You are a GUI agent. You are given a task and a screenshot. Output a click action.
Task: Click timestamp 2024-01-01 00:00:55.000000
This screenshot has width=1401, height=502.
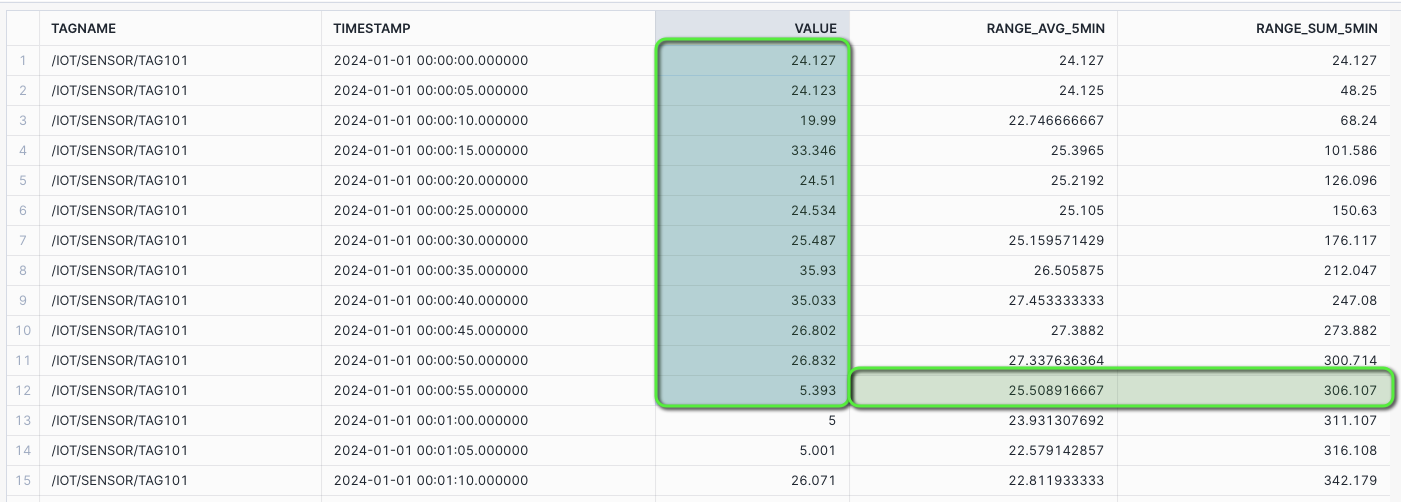(431, 390)
